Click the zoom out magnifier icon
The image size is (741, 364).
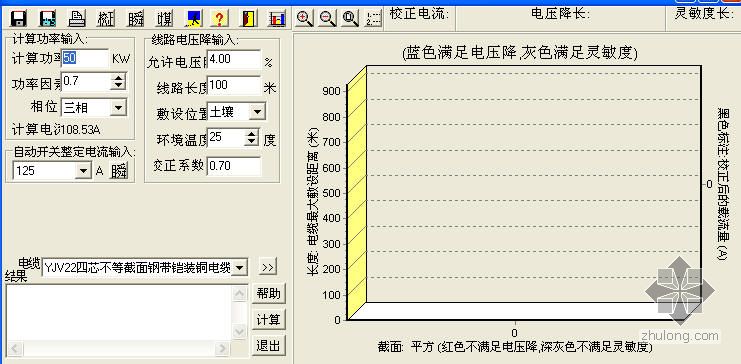point(327,18)
